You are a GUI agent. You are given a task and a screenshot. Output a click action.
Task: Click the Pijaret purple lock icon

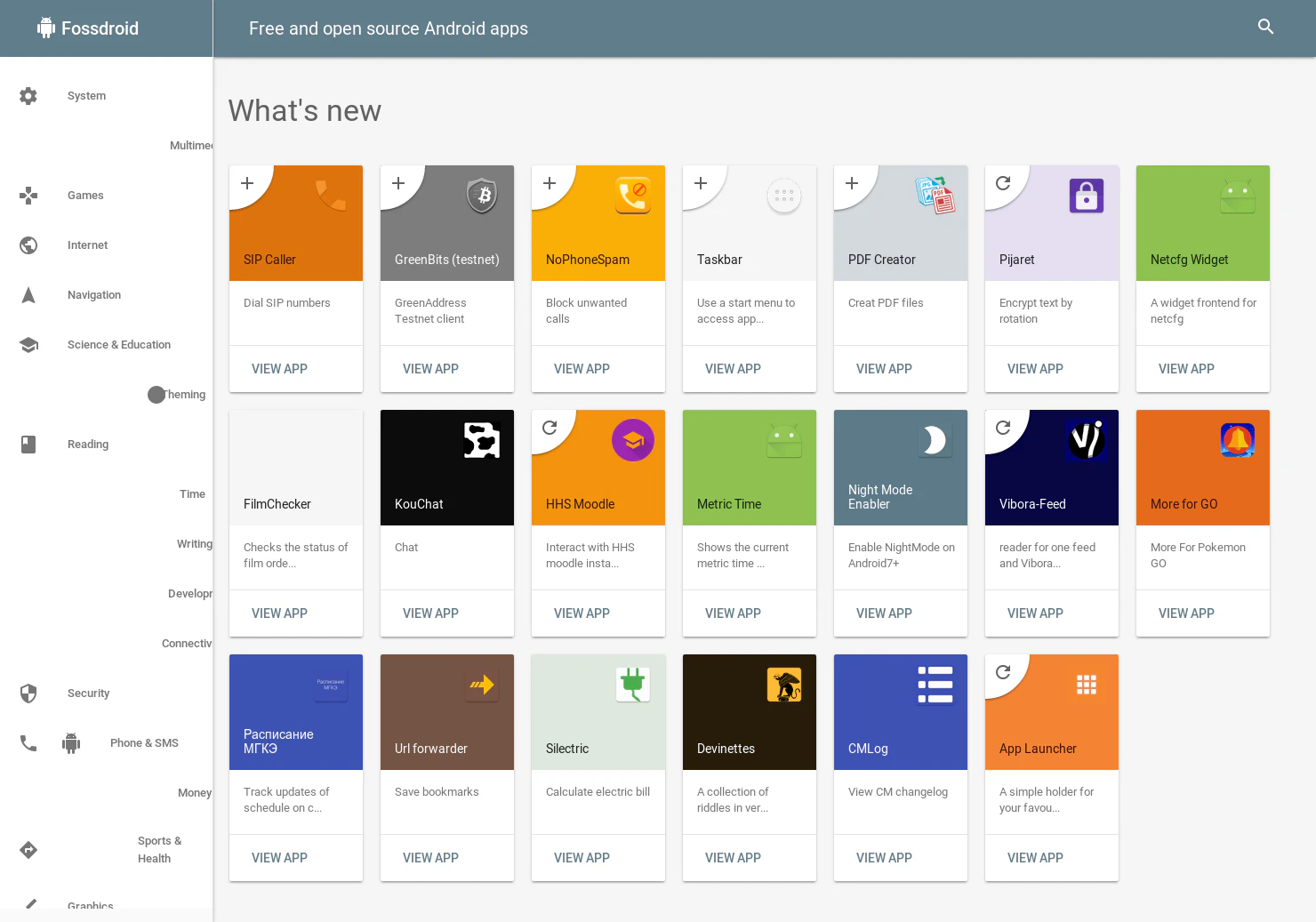pos(1087,196)
